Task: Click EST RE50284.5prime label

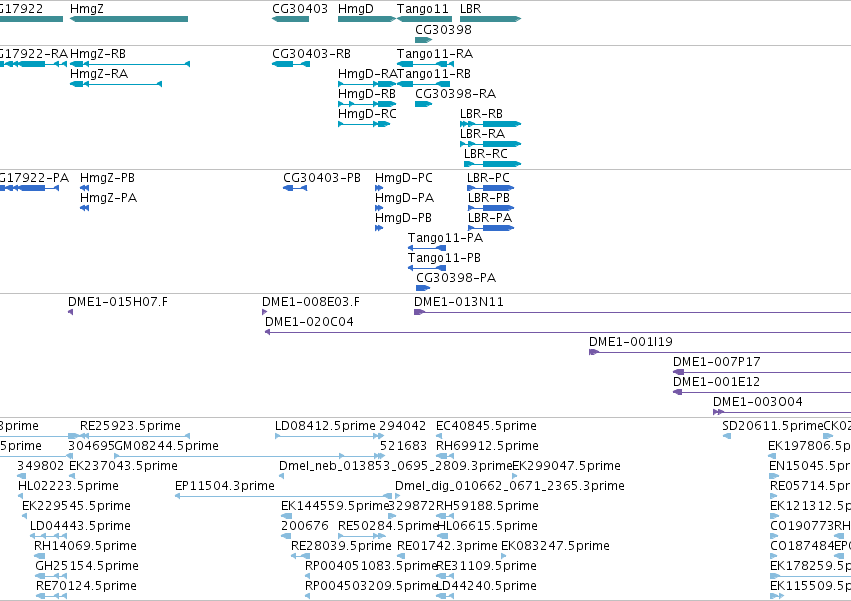Action: tap(388, 526)
